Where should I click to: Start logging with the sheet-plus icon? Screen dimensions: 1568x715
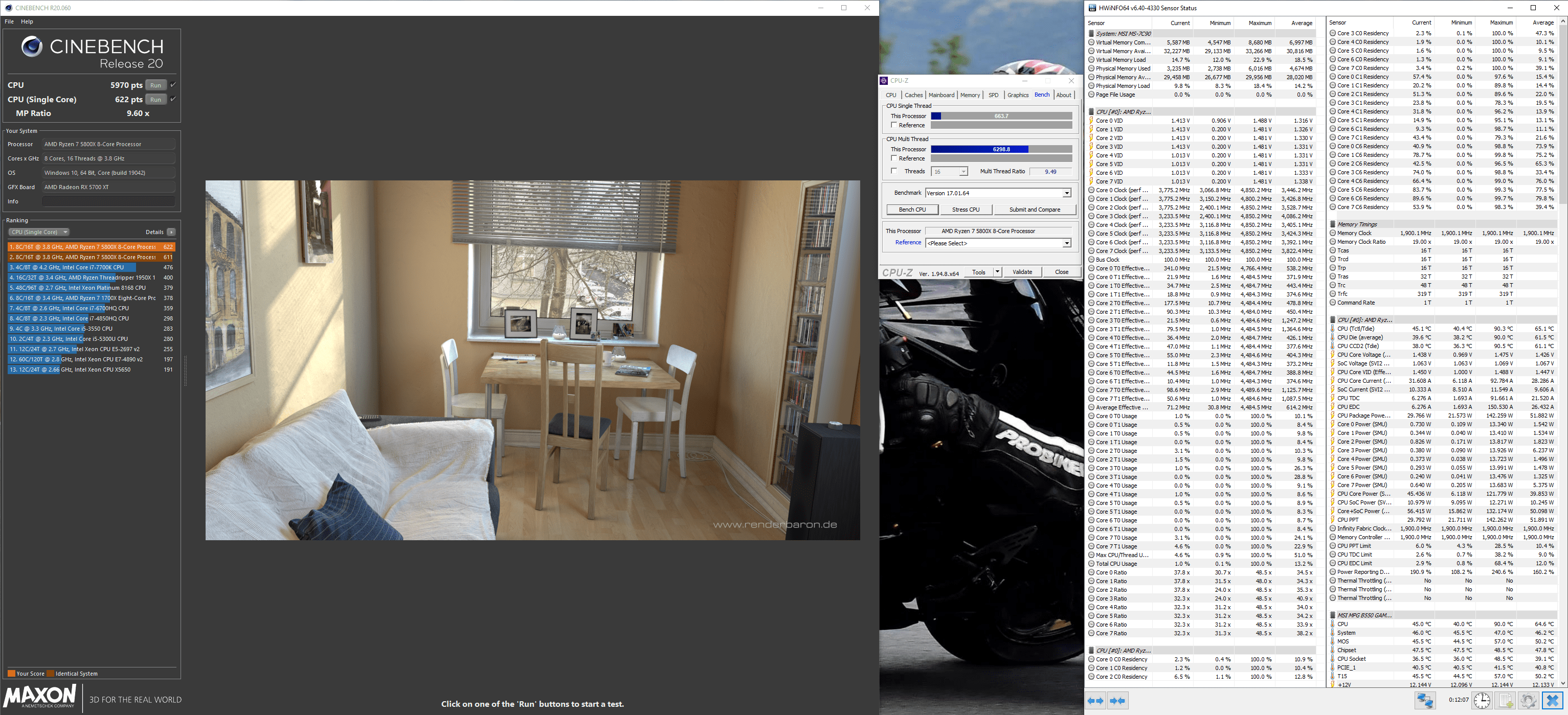coord(1505,700)
